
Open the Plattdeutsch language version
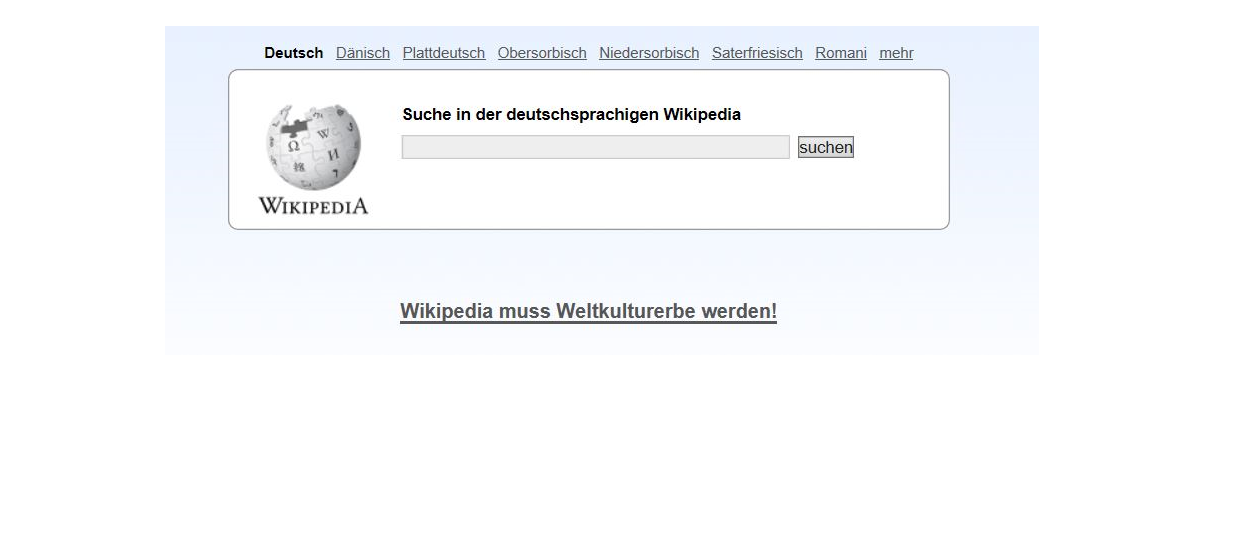(x=443, y=53)
